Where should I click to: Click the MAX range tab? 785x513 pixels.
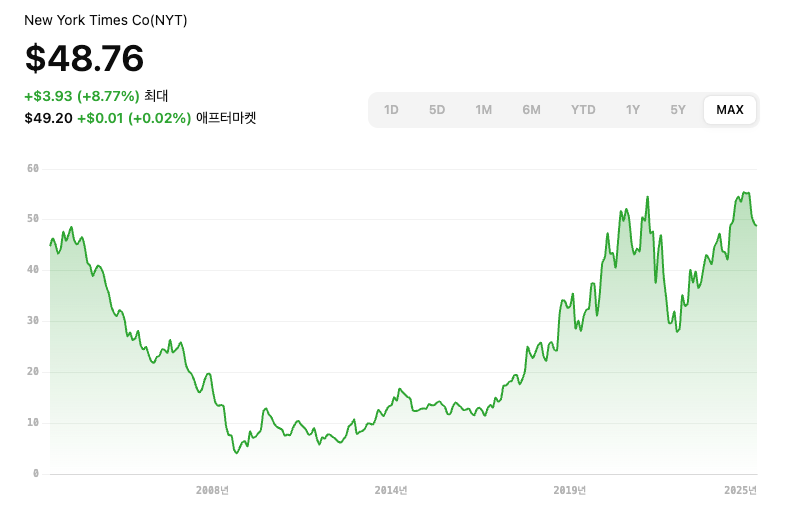[x=729, y=110]
